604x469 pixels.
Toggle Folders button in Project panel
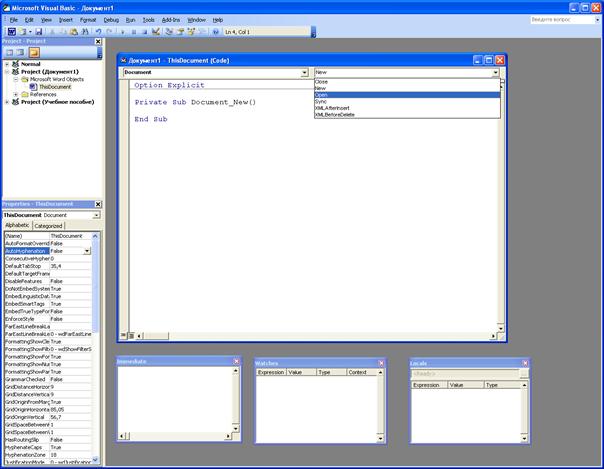(x=34, y=52)
